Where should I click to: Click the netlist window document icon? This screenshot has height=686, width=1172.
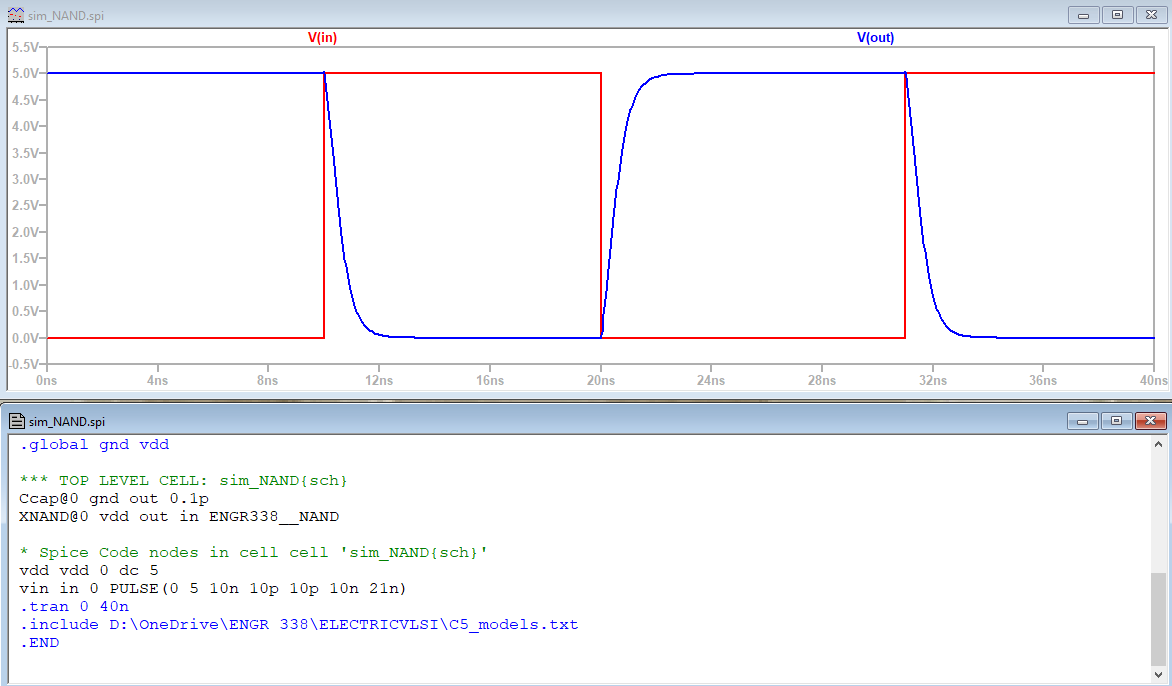16,421
